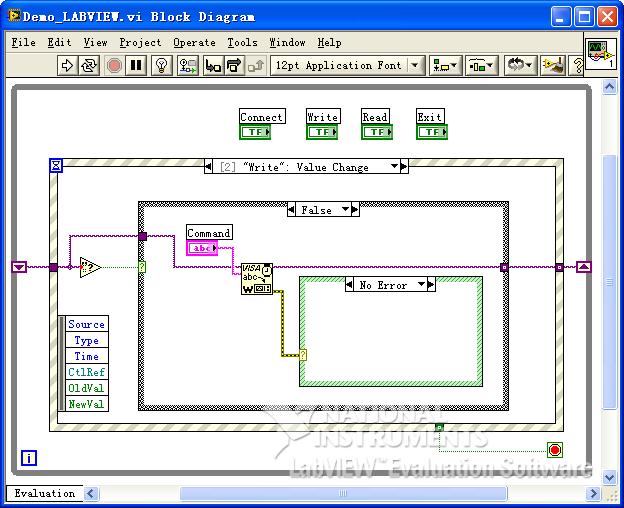
Task: Select the NewVal event data item
Action: pos(86,404)
